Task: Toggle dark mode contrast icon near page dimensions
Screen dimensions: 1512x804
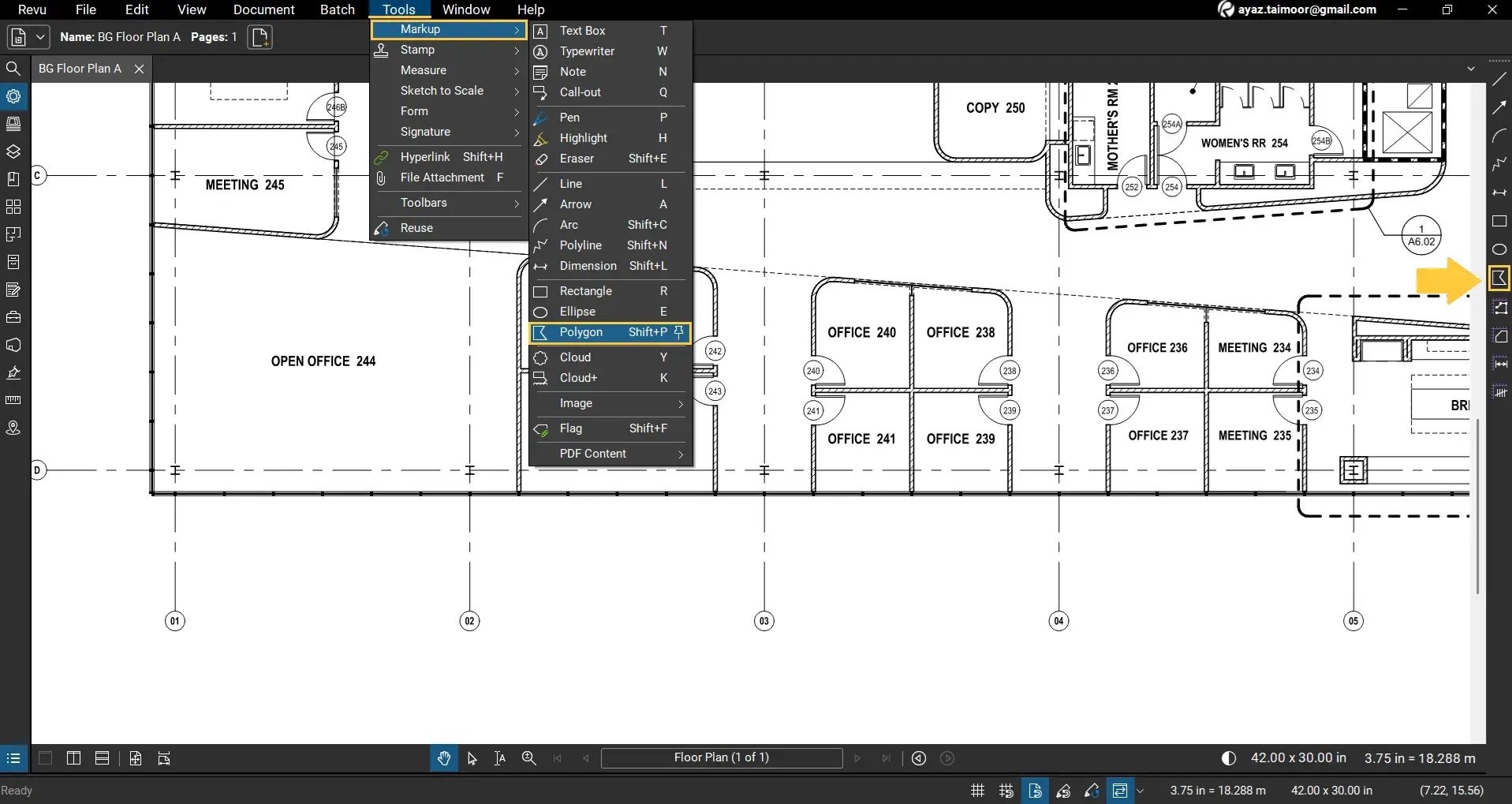Action: [x=1228, y=757]
